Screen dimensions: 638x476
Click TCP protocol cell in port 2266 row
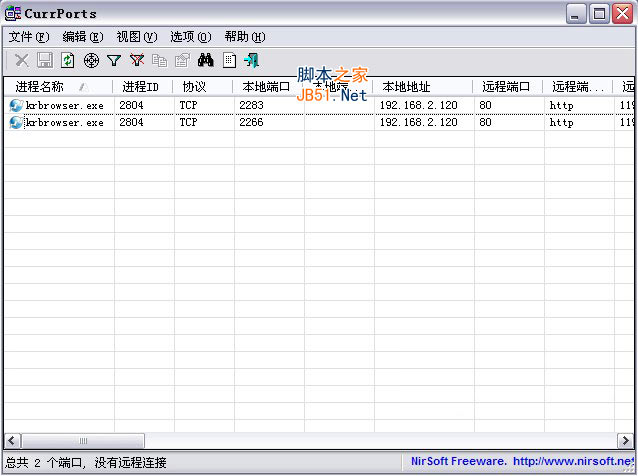[188, 122]
